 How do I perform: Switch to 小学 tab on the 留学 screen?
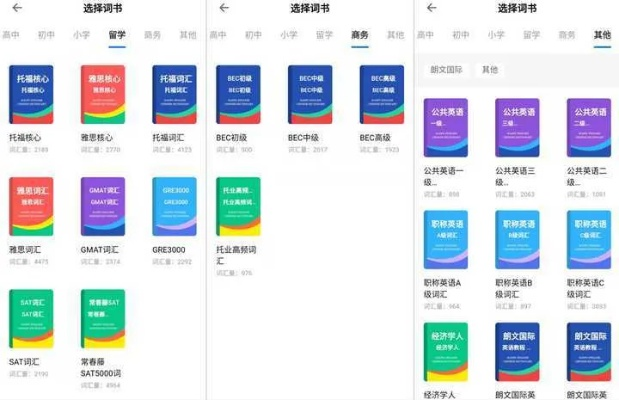tap(82, 35)
